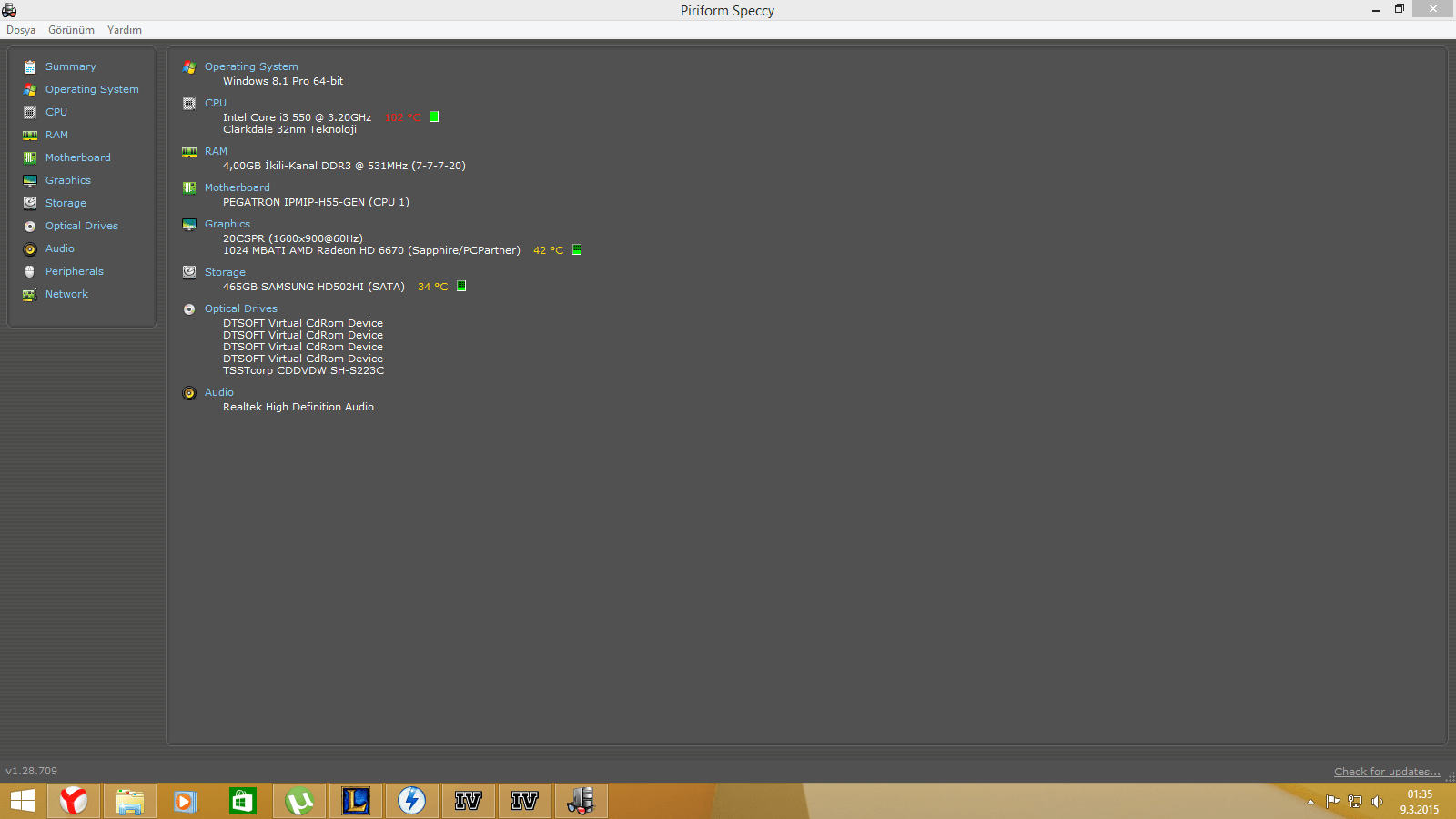This screenshot has width=1456, height=819.
Task: Click the Audio speaker icon in the summary panel
Action: pos(189,393)
